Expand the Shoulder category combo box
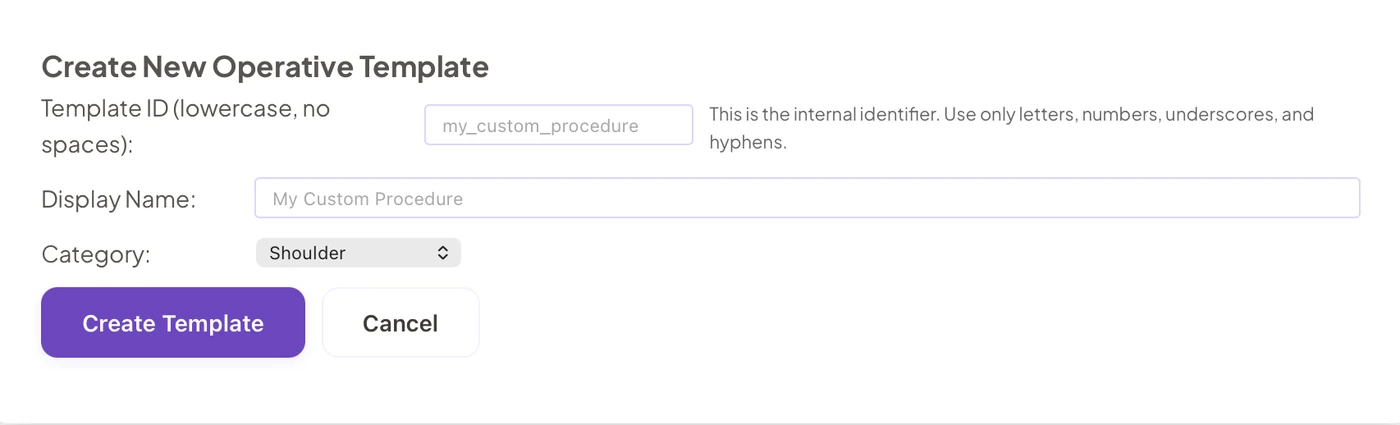 pyautogui.click(x=358, y=253)
